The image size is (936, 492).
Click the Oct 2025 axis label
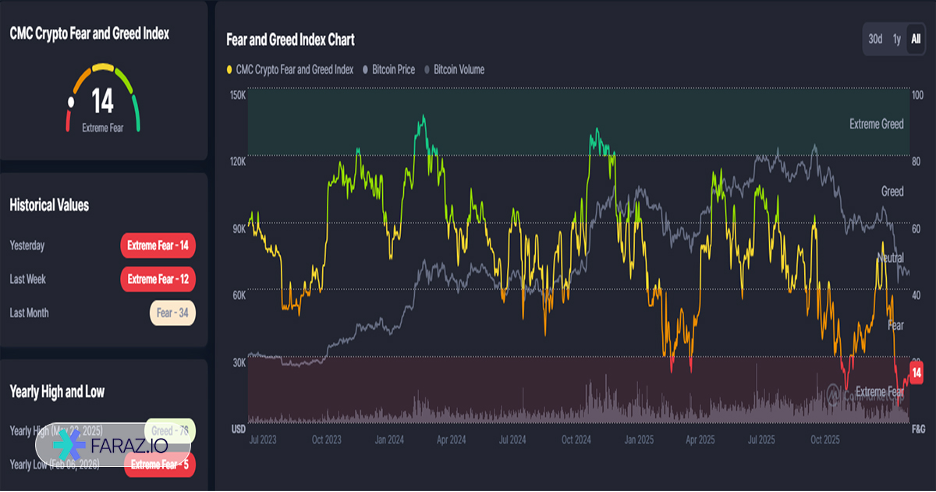click(x=825, y=440)
